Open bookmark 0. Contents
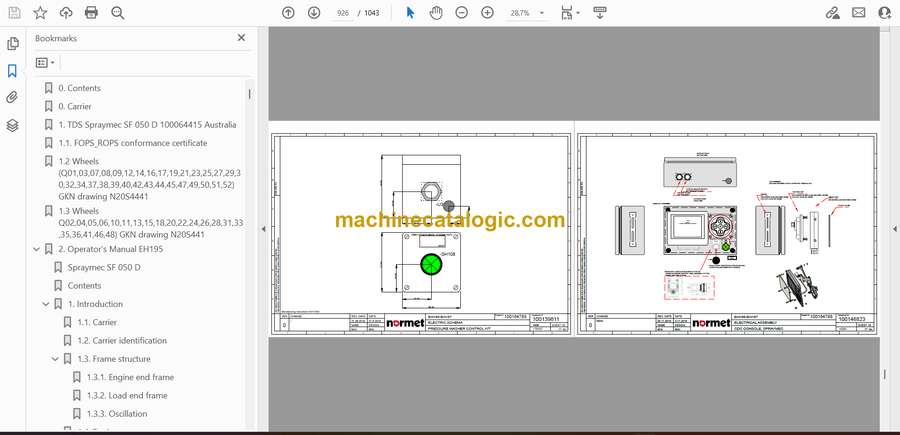This screenshot has height=435, width=900. point(79,88)
